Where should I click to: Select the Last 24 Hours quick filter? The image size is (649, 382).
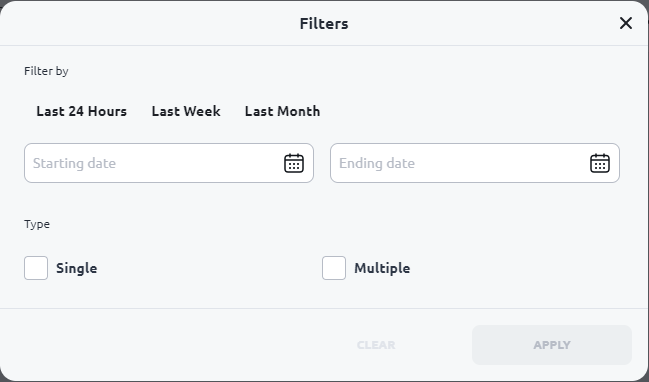(x=82, y=111)
